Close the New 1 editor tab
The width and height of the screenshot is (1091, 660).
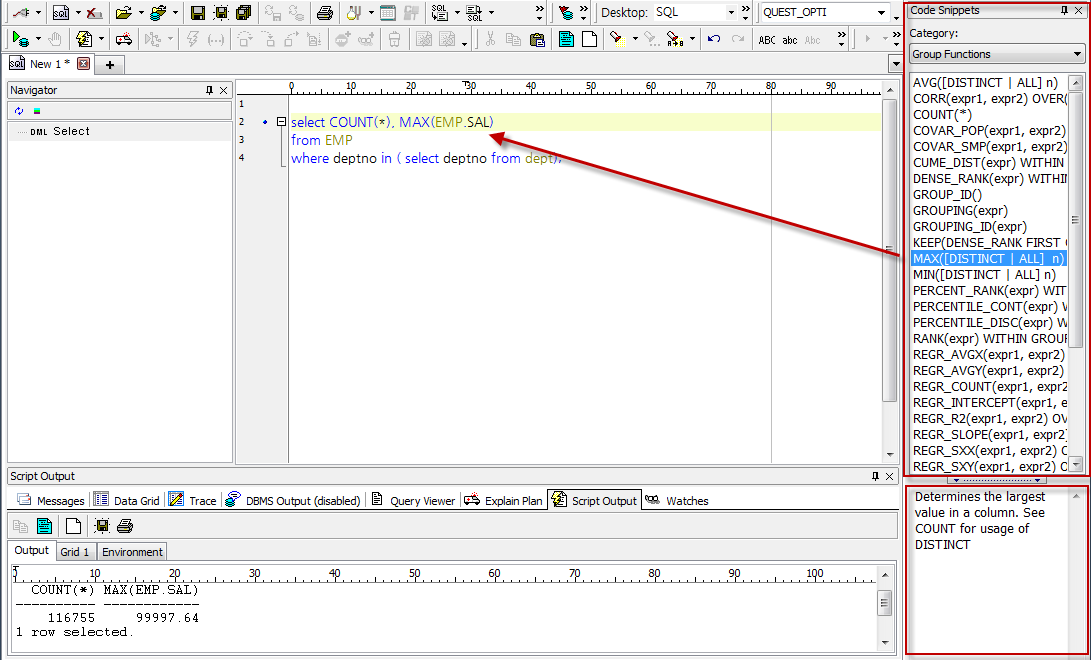tap(83, 64)
